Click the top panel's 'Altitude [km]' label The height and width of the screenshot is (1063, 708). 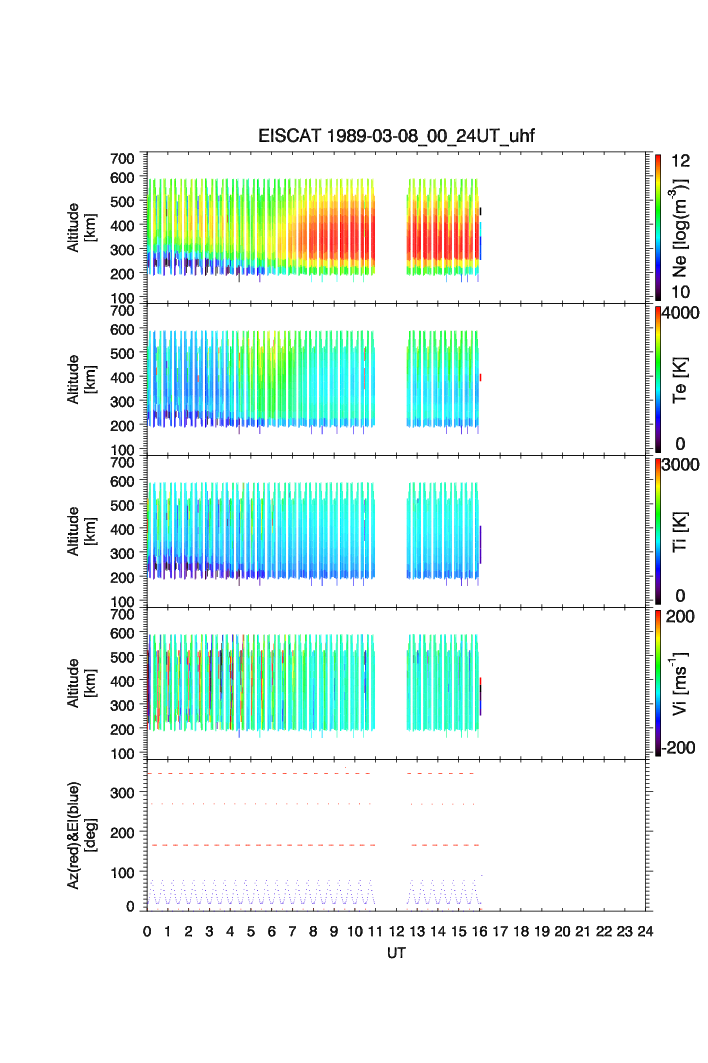[80, 226]
